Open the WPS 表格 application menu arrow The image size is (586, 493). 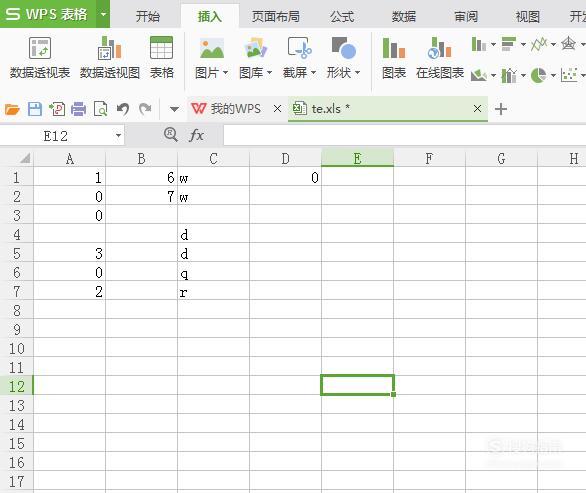(103, 14)
